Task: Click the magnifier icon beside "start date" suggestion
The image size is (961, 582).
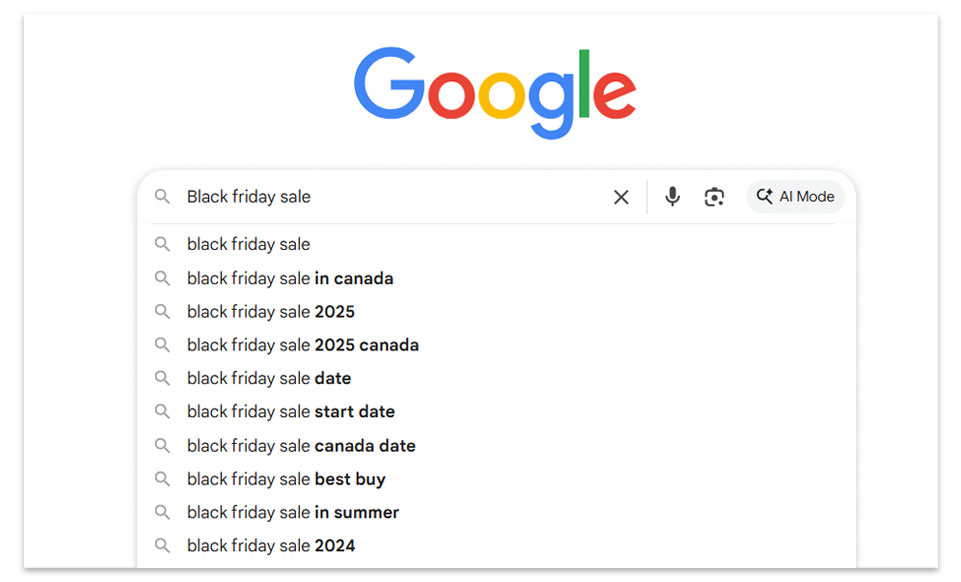Action: (162, 411)
